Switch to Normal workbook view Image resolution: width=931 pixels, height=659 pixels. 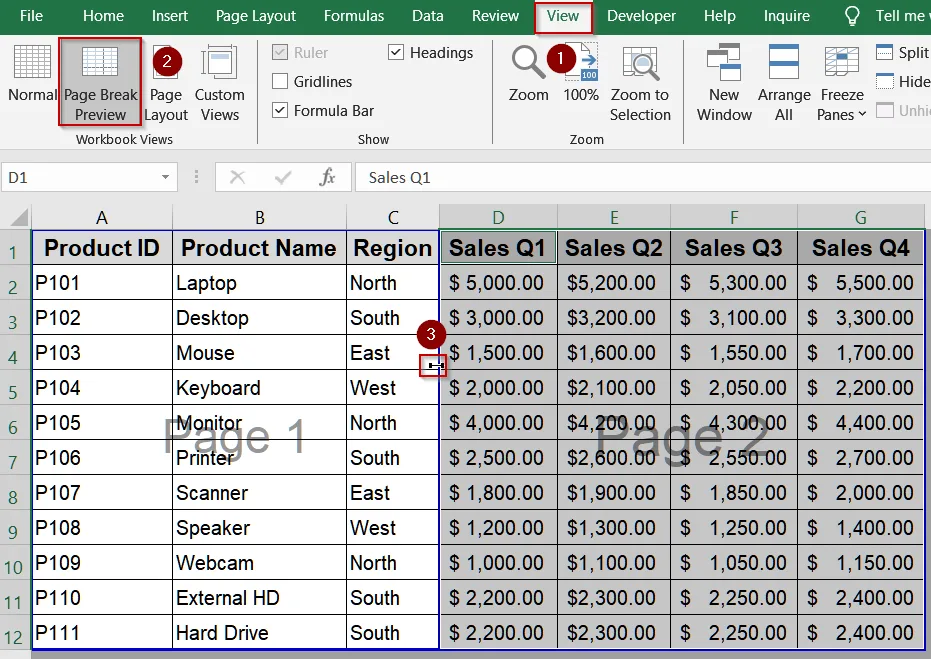click(32, 74)
